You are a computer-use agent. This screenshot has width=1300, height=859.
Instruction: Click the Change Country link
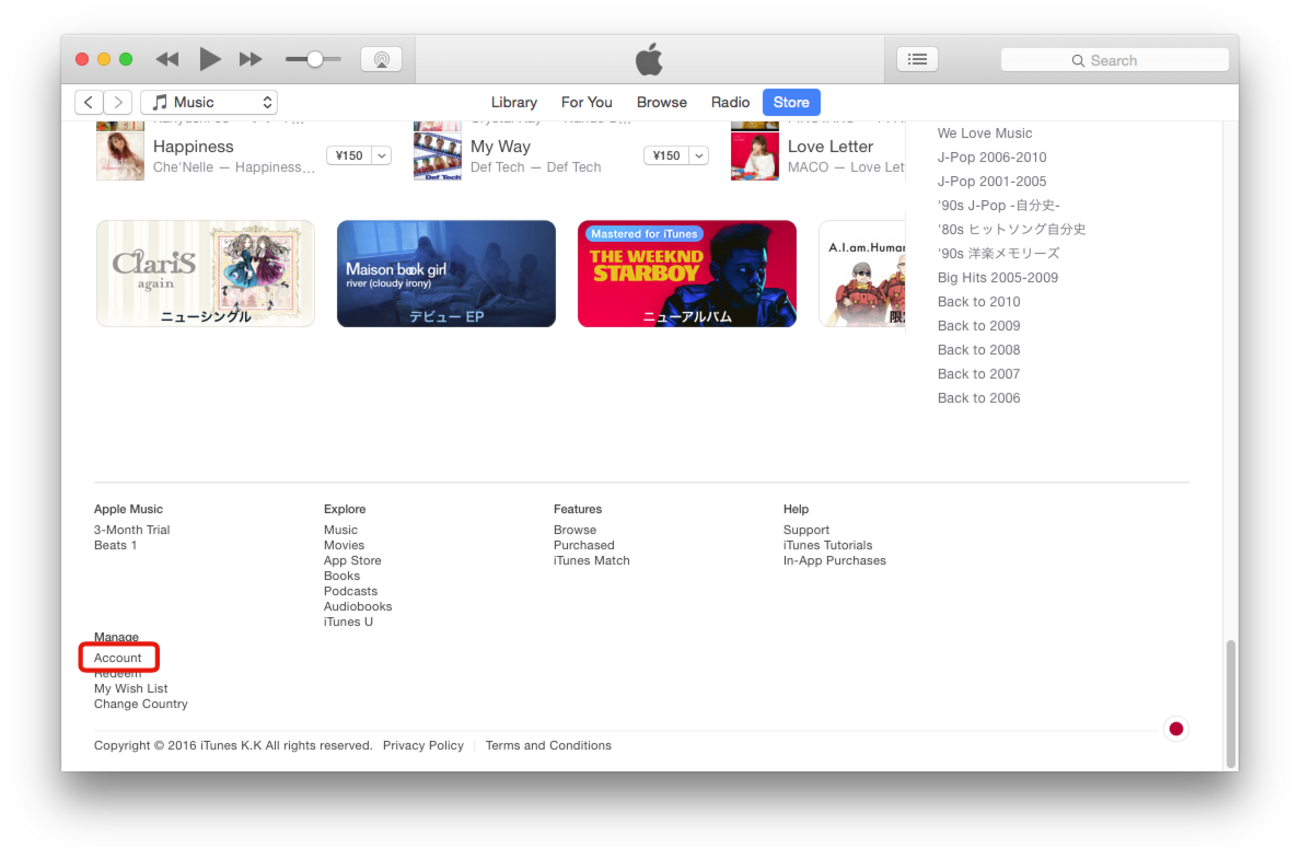(x=141, y=704)
